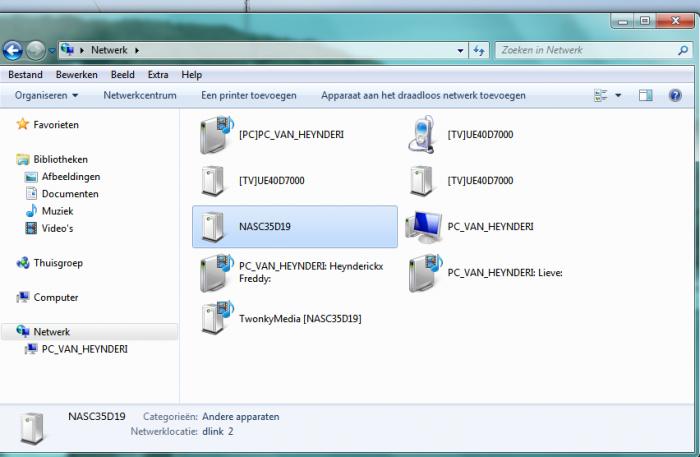
Task: Click the PC_VAN_HEYNDERI: Lieve: label
Action: pyautogui.click(x=505, y=273)
